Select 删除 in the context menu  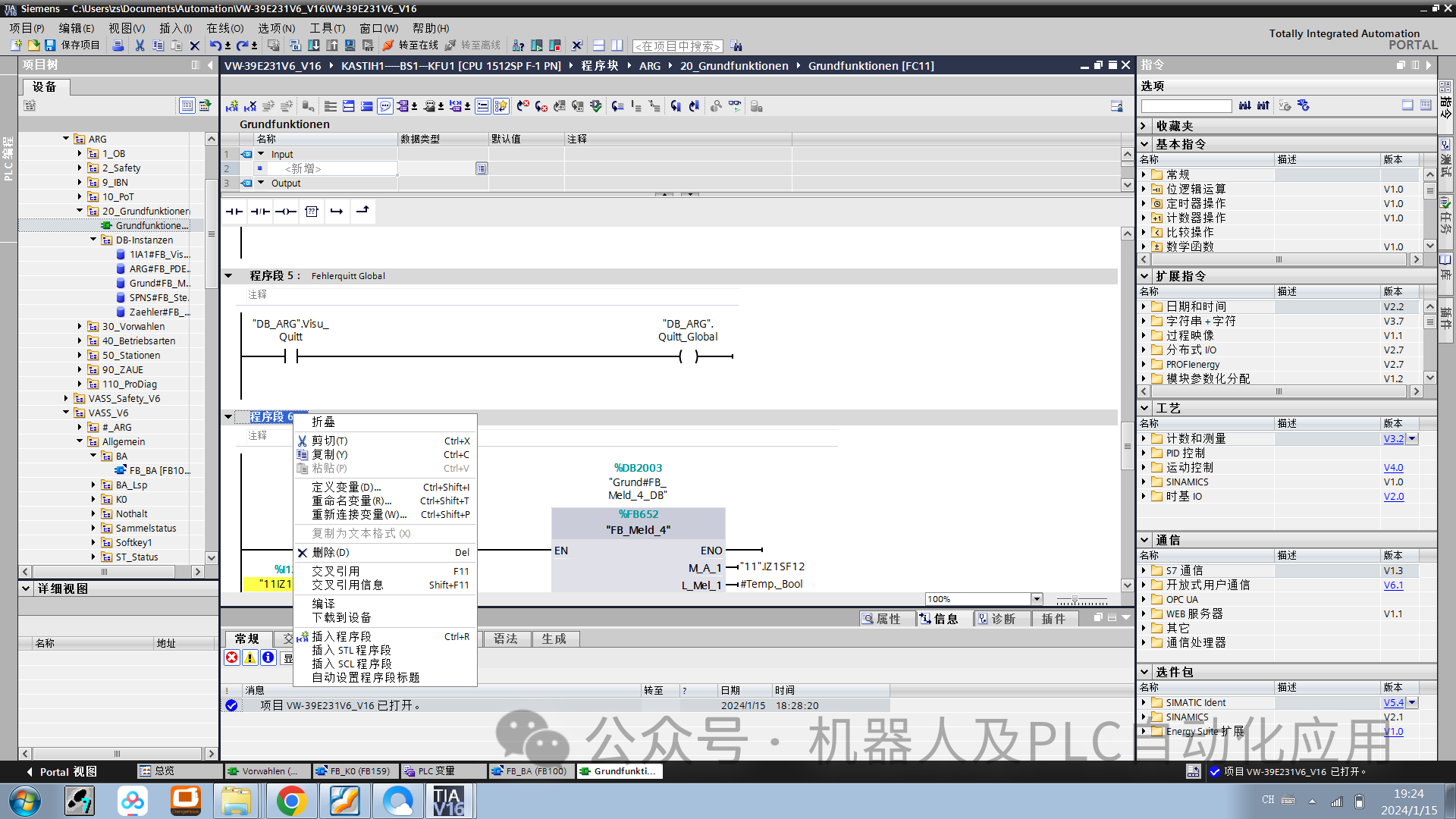pyautogui.click(x=331, y=552)
